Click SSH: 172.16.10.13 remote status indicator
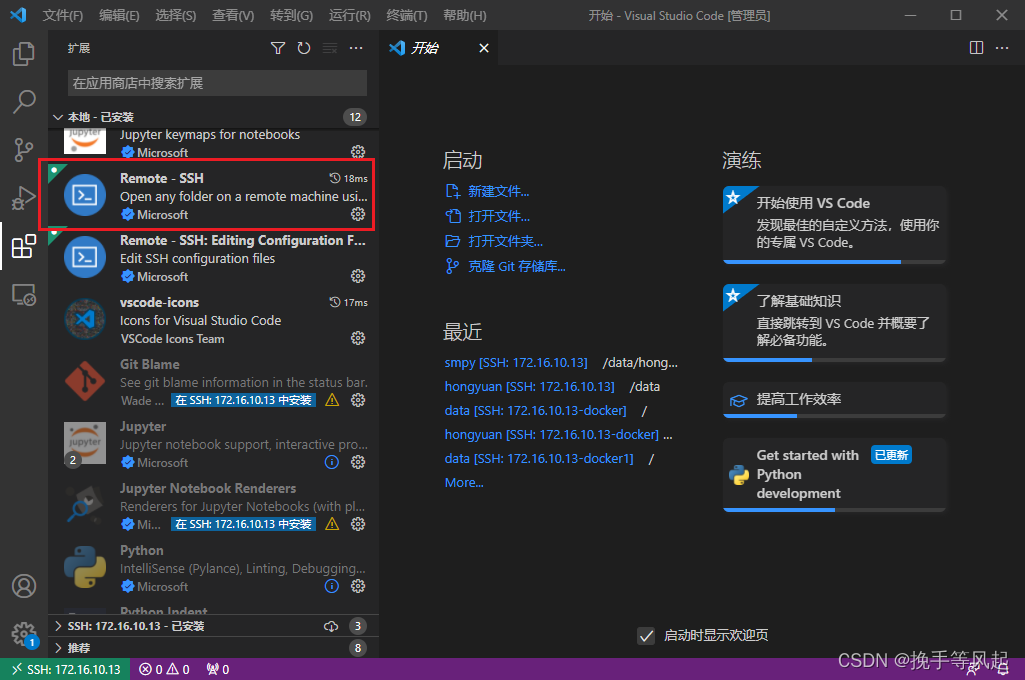The width and height of the screenshot is (1025, 680). point(66,670)
